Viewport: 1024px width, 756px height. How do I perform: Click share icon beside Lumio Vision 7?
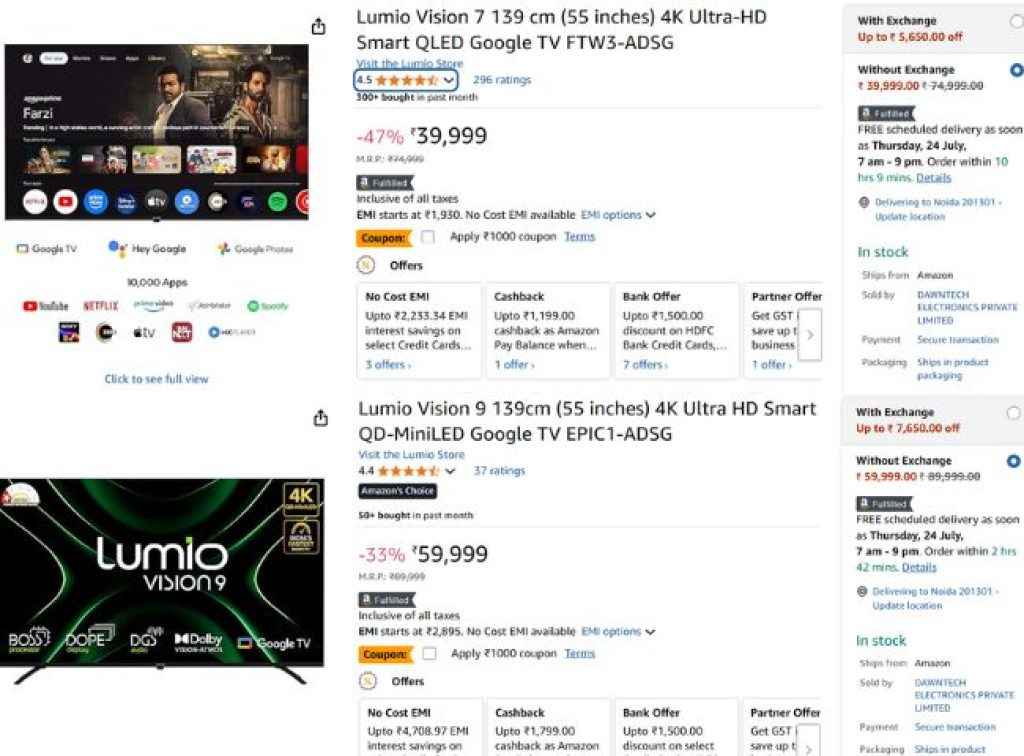(318, 27)
